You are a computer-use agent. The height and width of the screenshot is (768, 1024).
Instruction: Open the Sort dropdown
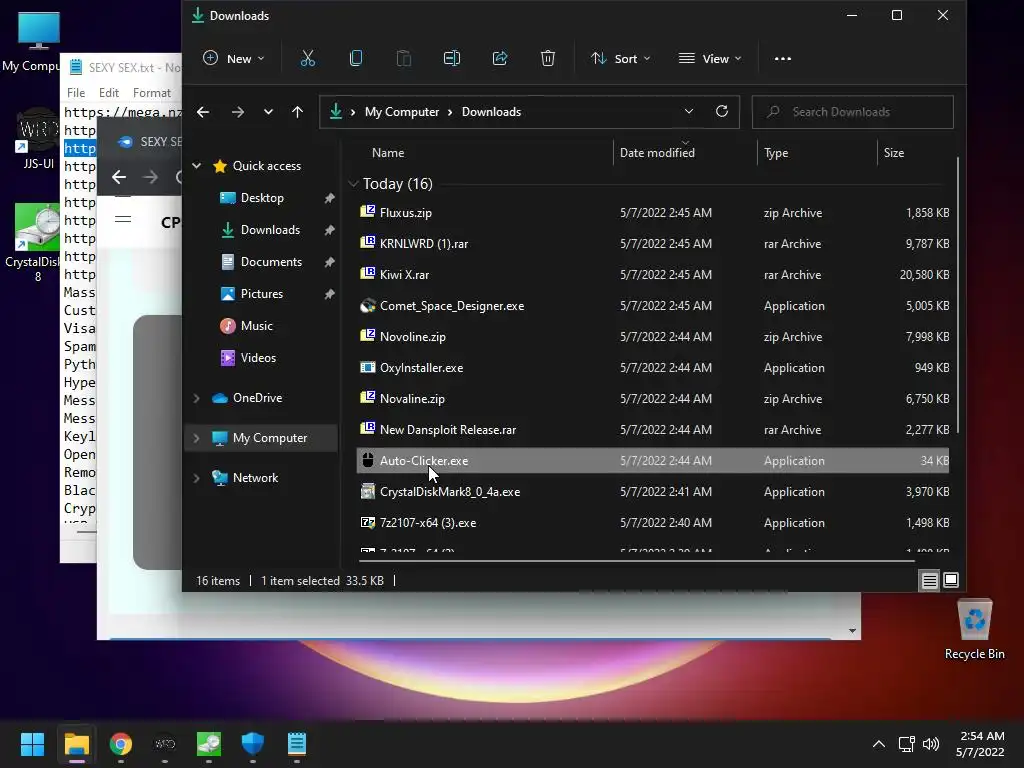(620, 59)
